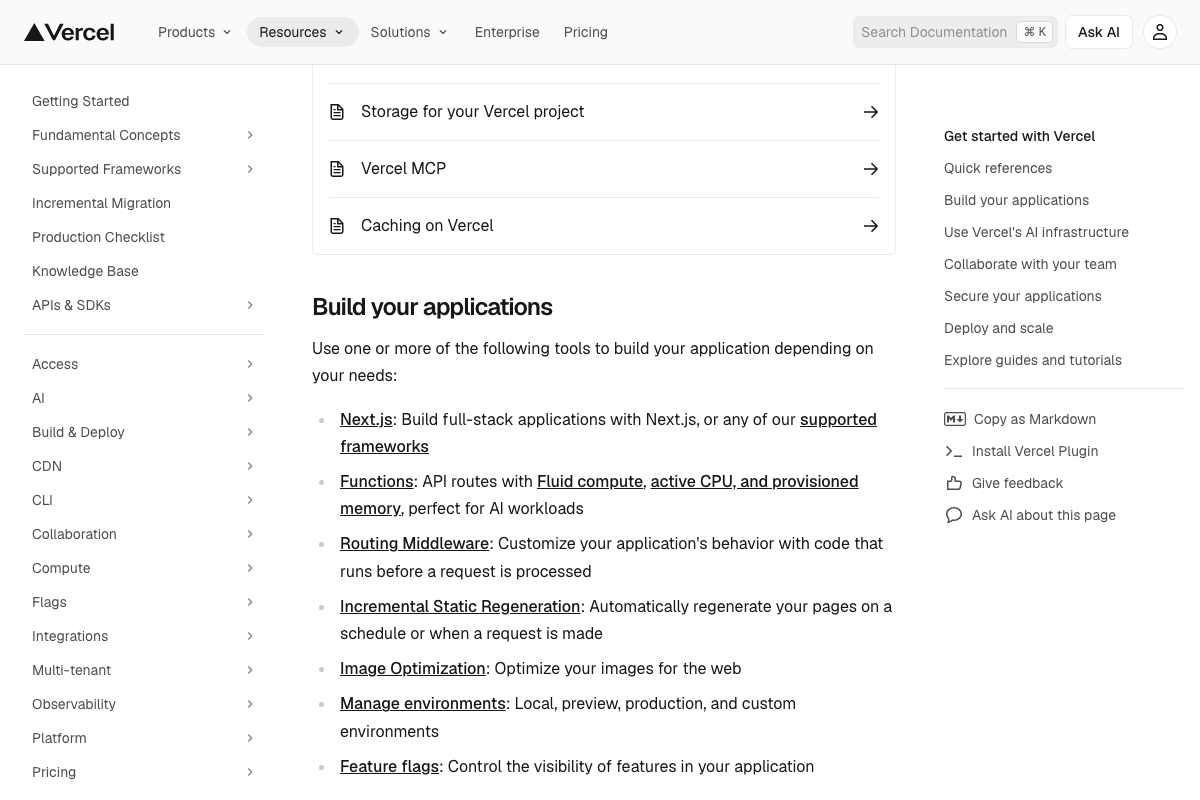The height and width of the screenshot is (800, 1200).
Task: Open the Products menu in the top nav
Action: coord(195,32)
